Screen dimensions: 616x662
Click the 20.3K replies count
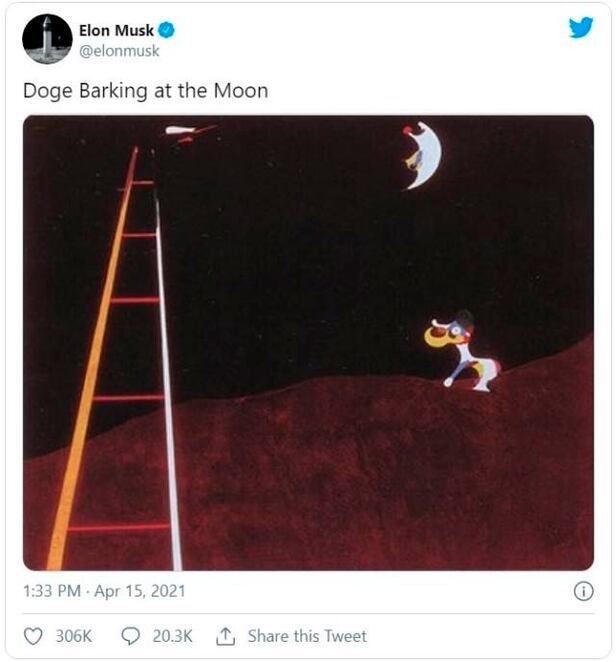[170, 636]
